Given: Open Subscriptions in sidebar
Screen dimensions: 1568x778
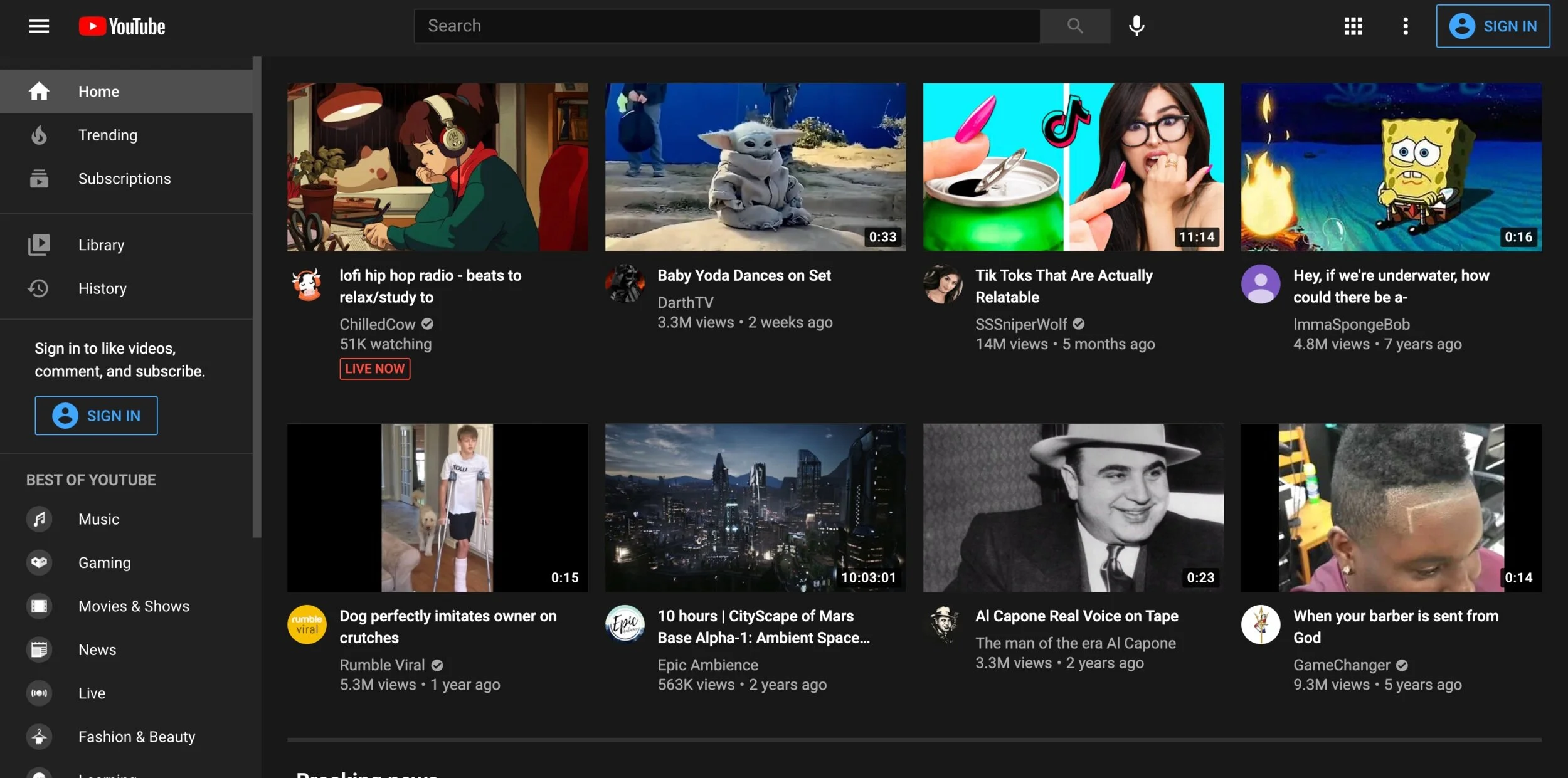Looking at the screenshot, I should tap(124, 179).
